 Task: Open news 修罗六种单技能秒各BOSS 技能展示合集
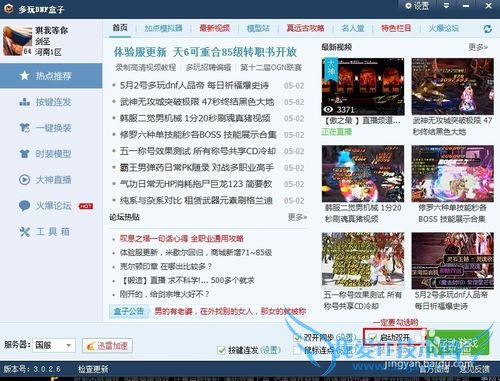point(198,135)
